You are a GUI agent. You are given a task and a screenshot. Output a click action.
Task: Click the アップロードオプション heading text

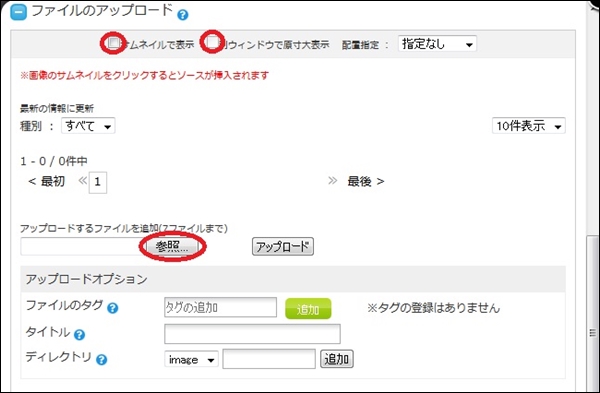(86, 279)
